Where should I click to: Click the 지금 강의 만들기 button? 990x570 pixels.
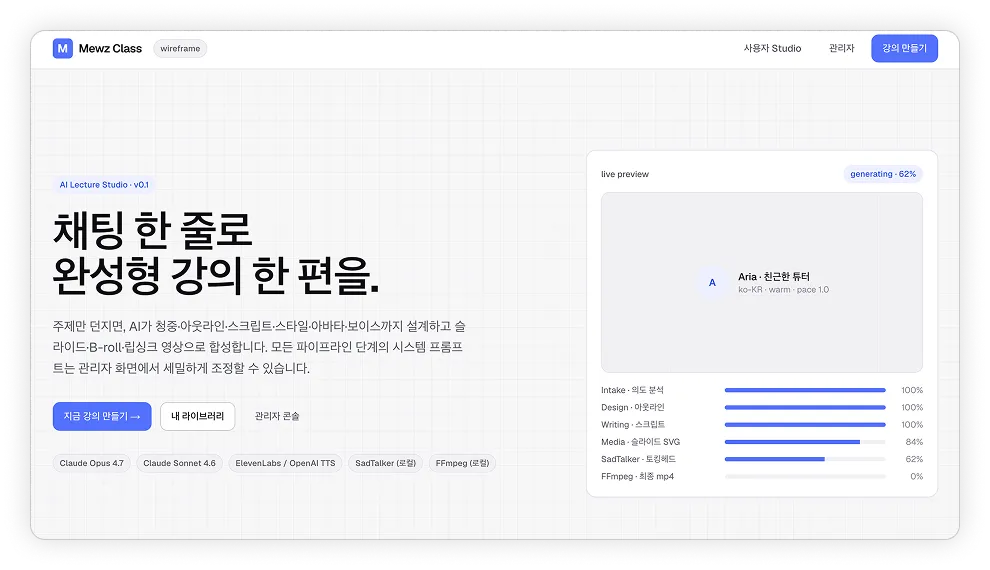click(x=102, y=417)
